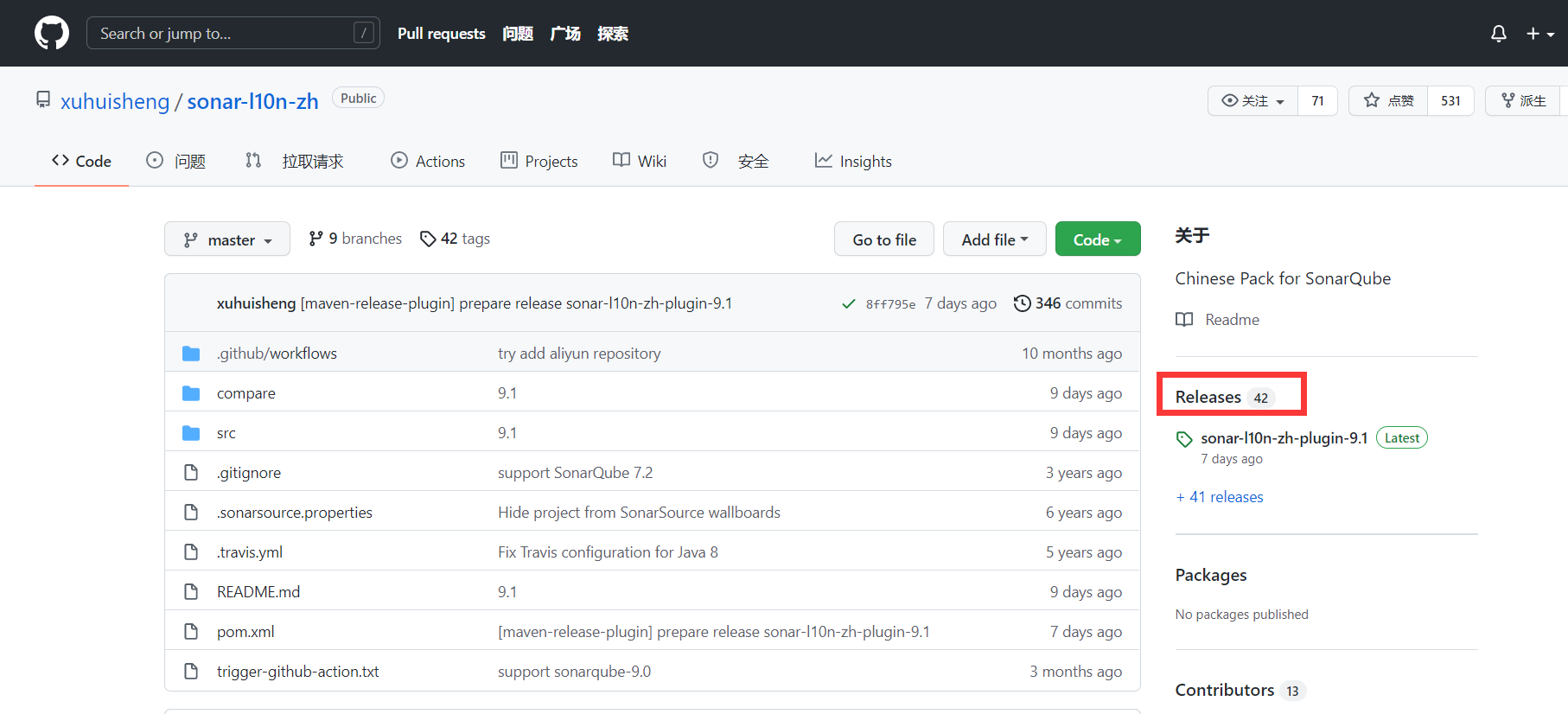Click the .sonarsource.properties file icon
The height and width of the screenshot is (714, 1568).
point(191,513)
